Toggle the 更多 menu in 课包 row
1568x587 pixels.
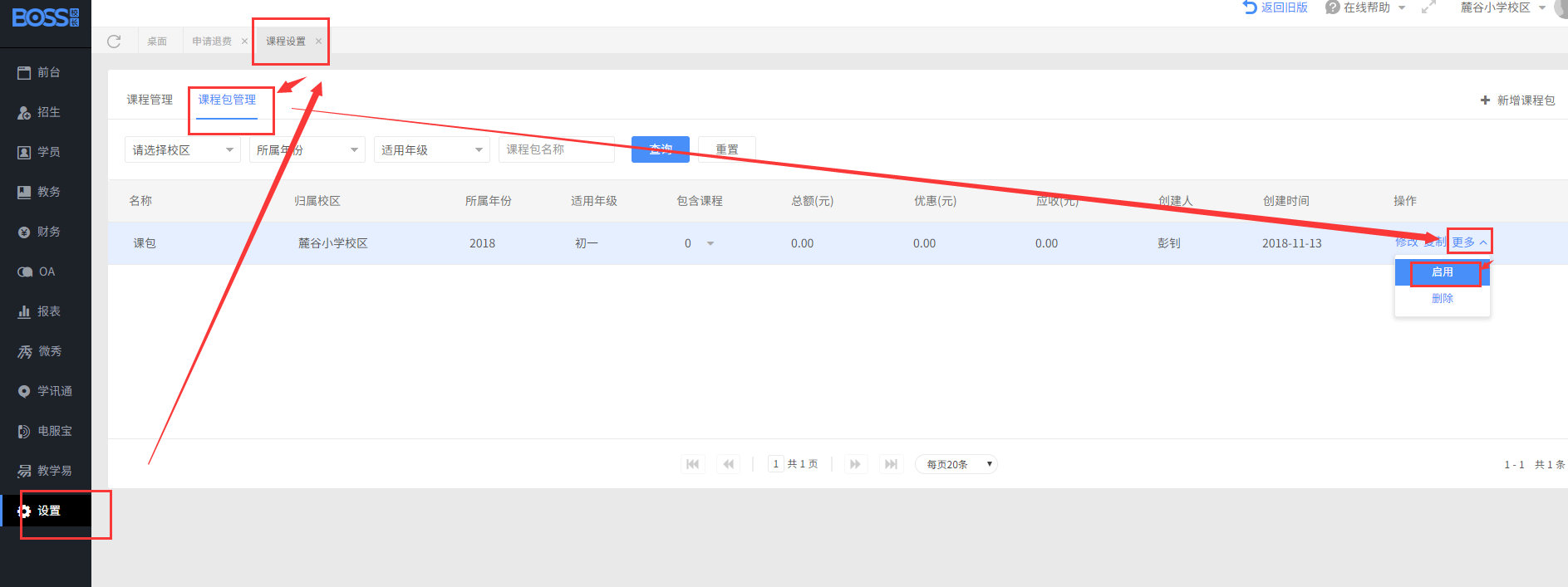point(1469,242)
